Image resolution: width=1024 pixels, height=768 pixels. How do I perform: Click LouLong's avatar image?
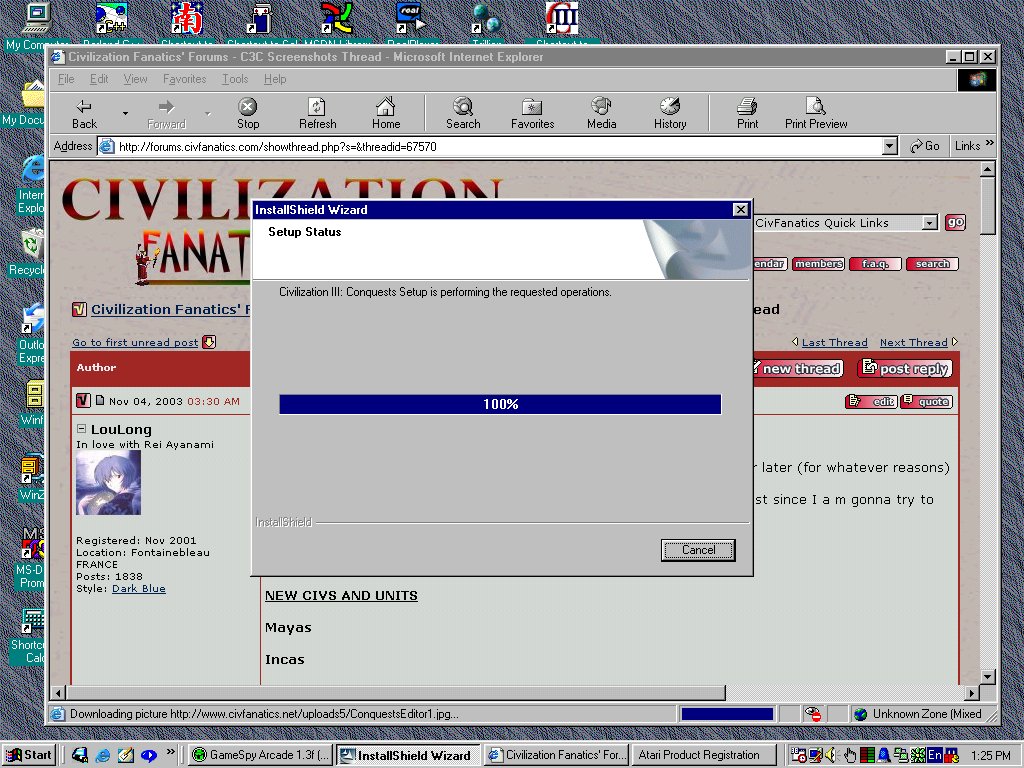click(x=108, y=483)
